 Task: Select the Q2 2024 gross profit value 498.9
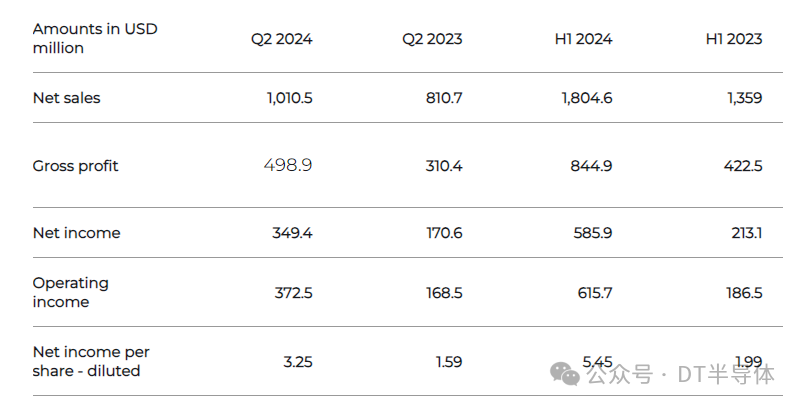288,165
